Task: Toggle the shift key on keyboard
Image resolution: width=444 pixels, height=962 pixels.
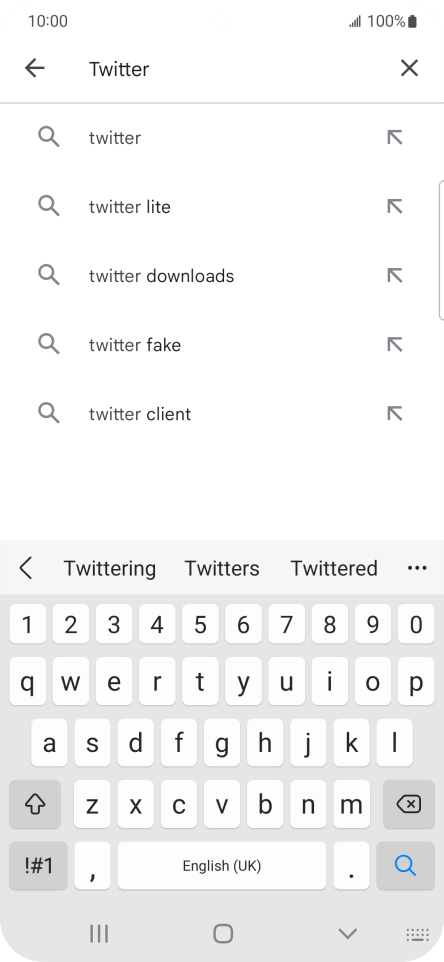Action: 35,804
